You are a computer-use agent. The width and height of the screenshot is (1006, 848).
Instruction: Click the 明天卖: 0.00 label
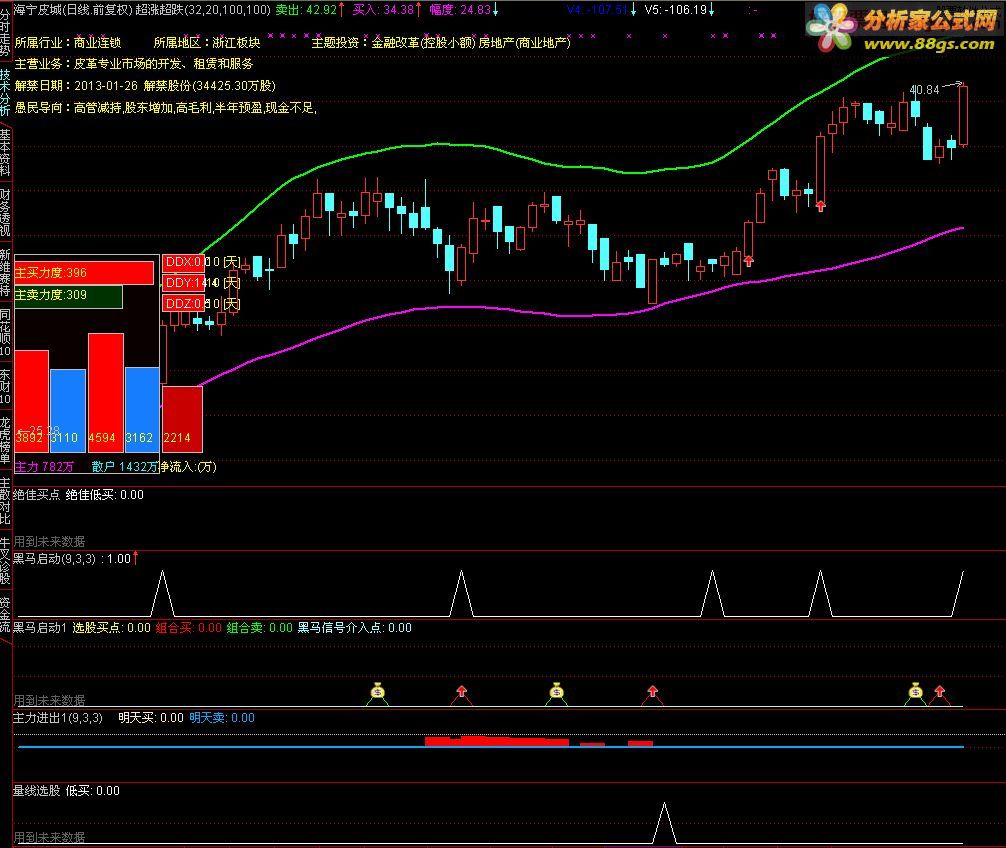click(x=222, y=718)
